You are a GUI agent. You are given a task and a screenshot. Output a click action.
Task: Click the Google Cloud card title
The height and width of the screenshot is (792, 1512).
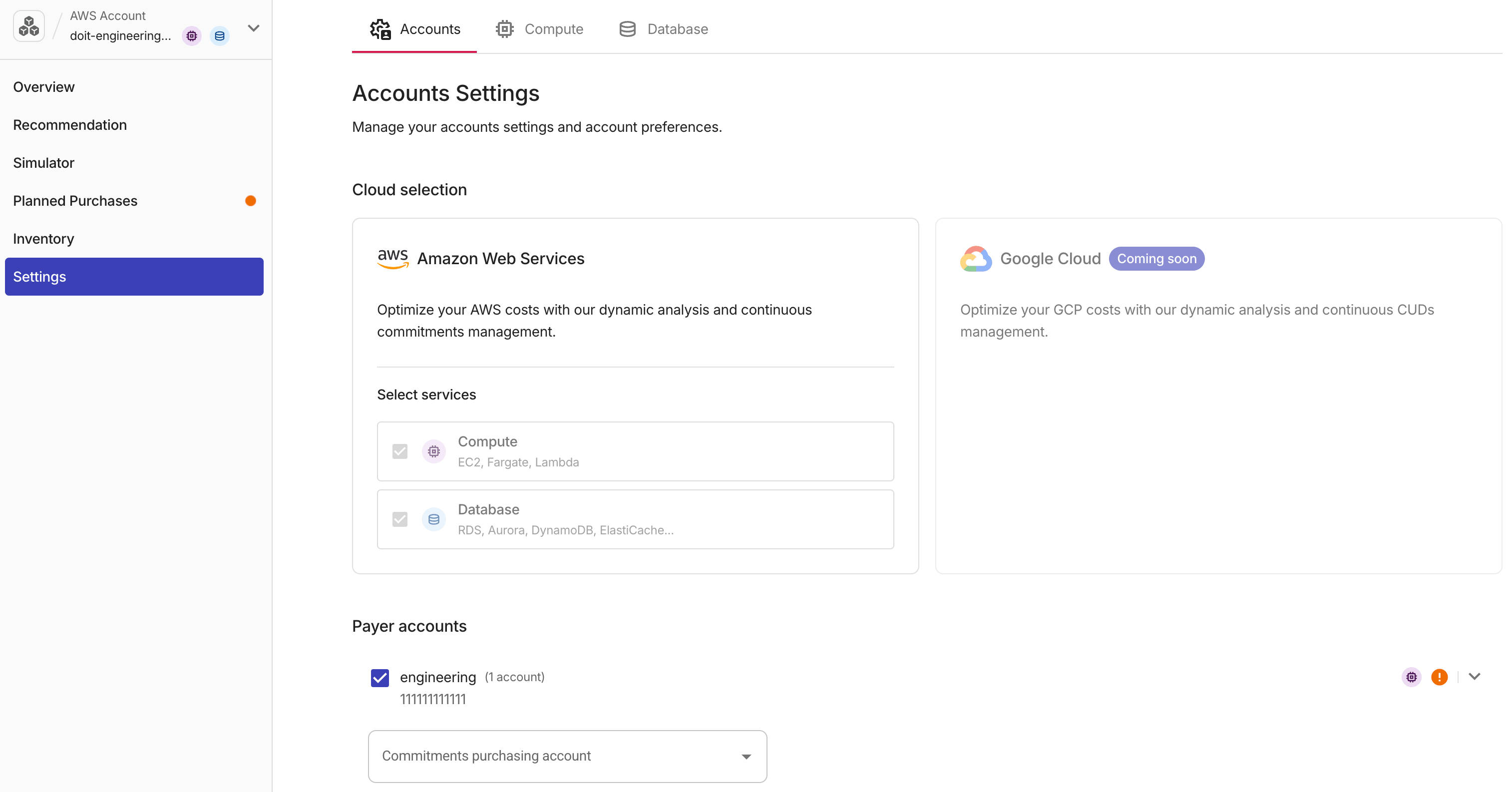pyautogui.click(x=1050, y=258)
